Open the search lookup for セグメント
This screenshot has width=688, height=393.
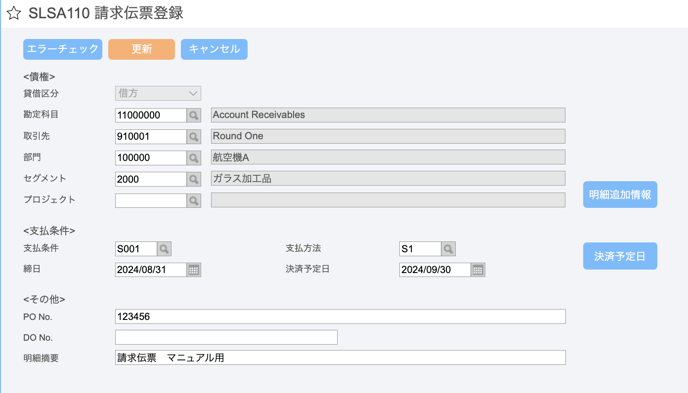click(194, 179)
